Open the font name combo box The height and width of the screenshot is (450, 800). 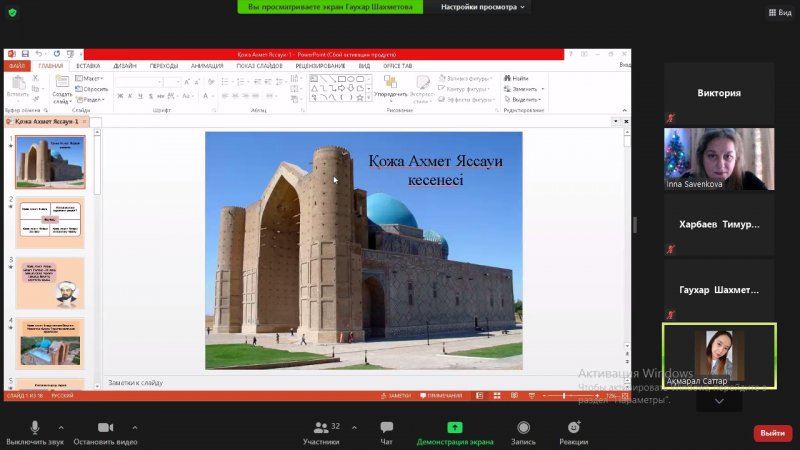coord(138,82)
